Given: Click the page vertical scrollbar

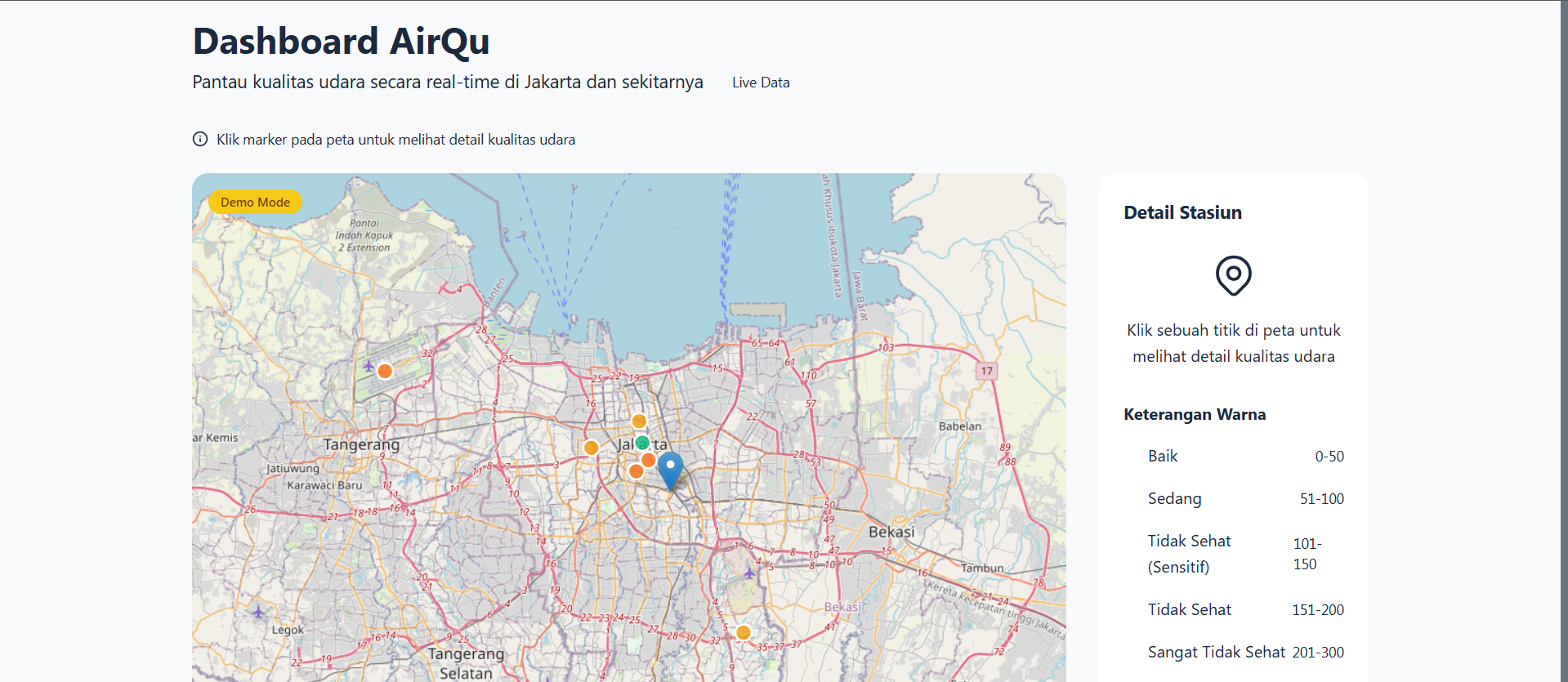Looking at the screenshot, I should click(1563, 327).
